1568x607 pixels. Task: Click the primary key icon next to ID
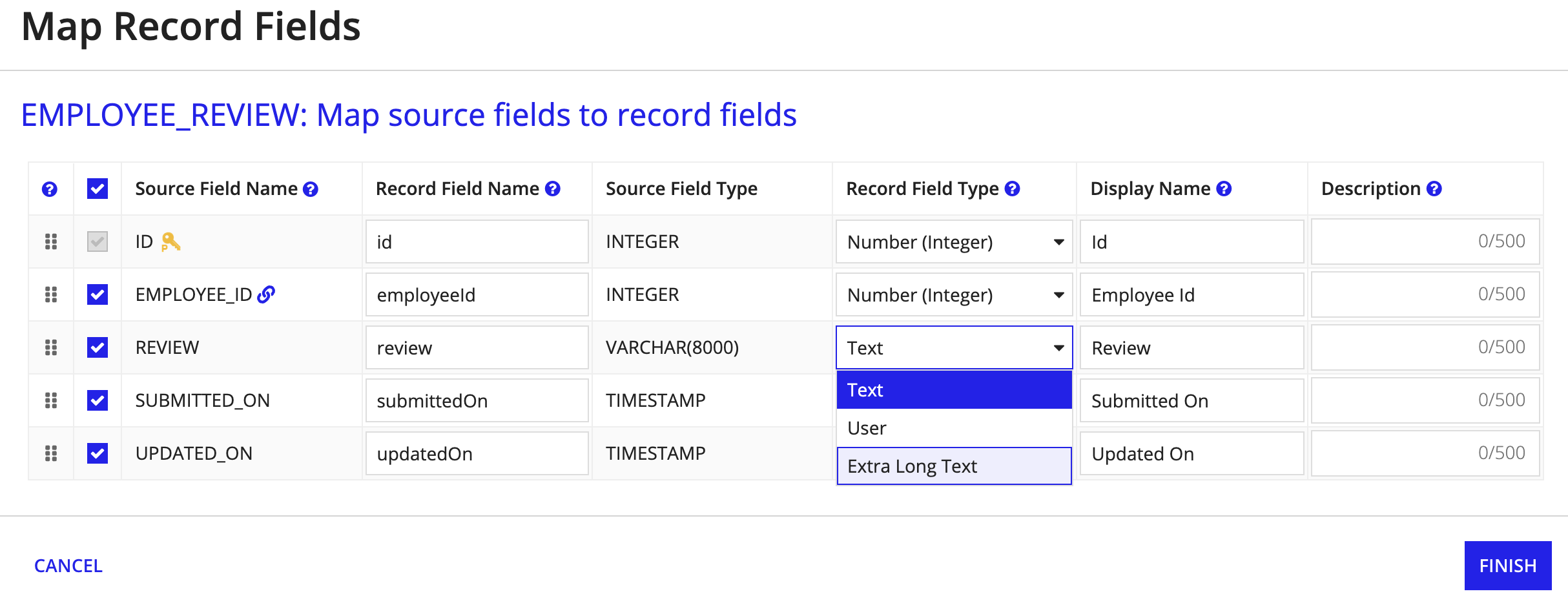(170, 242)
